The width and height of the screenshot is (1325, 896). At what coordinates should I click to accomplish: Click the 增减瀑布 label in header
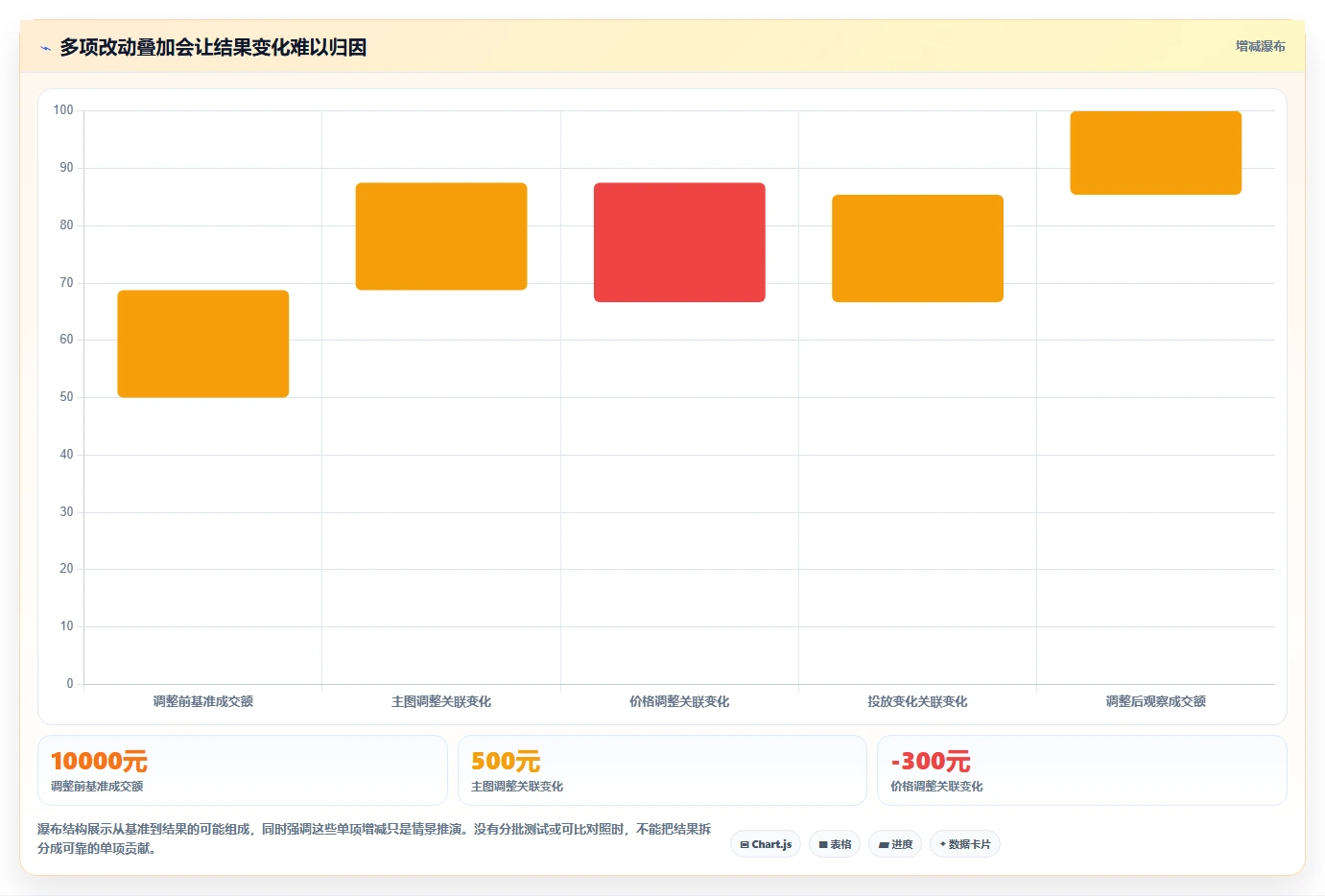tap(1260, 46)
